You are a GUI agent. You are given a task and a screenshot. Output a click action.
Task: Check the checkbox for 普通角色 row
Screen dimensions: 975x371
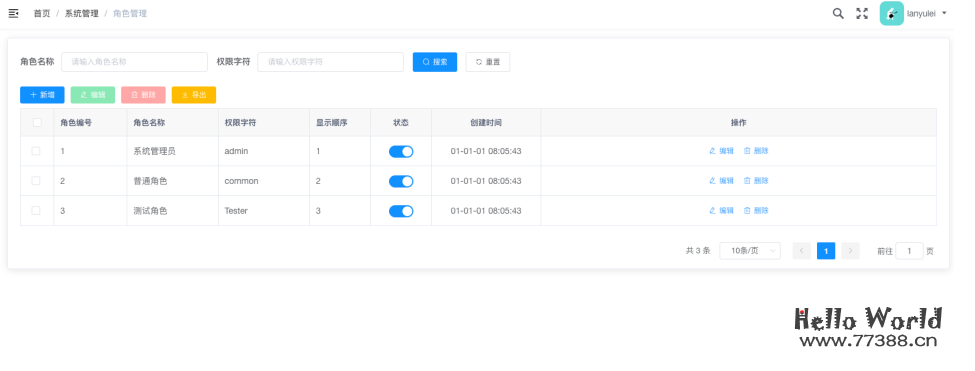pos(36,181)
